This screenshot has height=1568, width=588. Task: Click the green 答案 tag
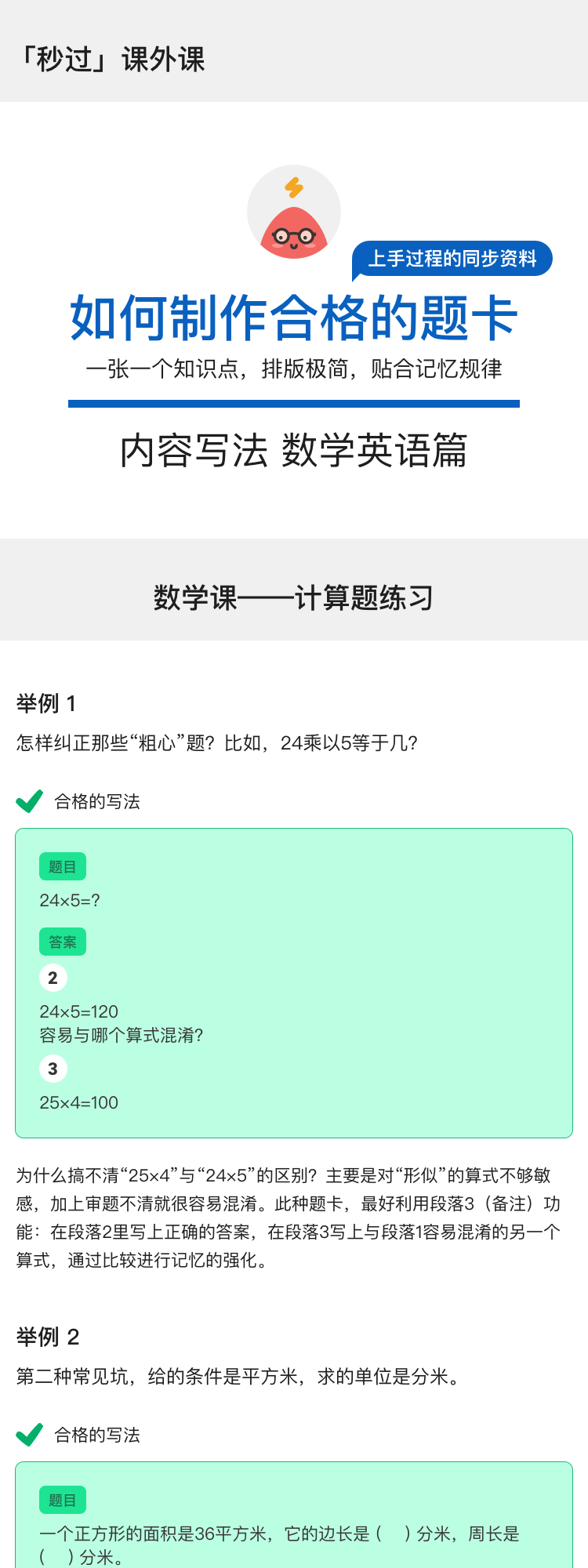coord(63,942)
